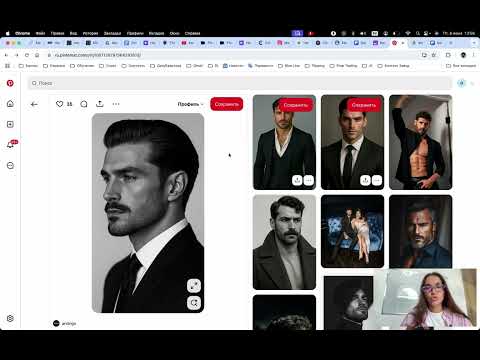Open the dancing couple pin

[353, 231]
